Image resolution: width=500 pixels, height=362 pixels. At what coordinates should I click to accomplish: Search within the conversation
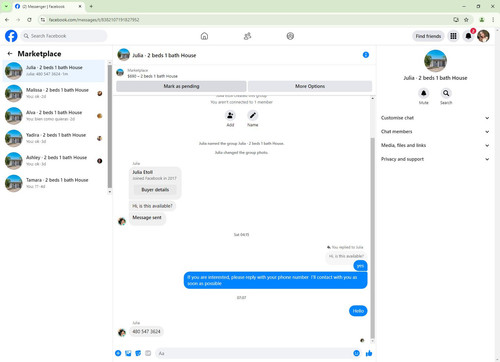click(x=446, y=93)
